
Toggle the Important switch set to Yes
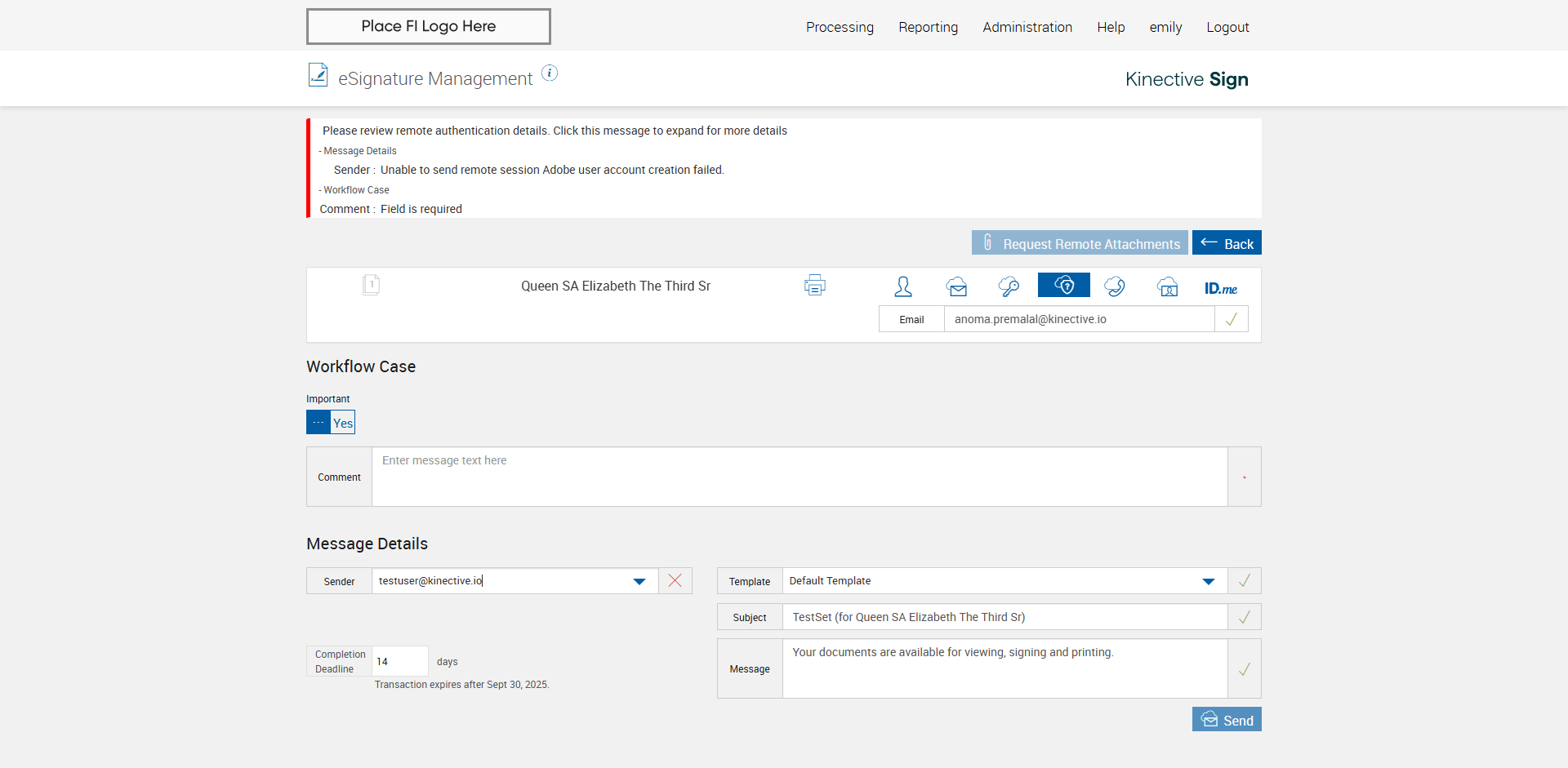point(331,423)
